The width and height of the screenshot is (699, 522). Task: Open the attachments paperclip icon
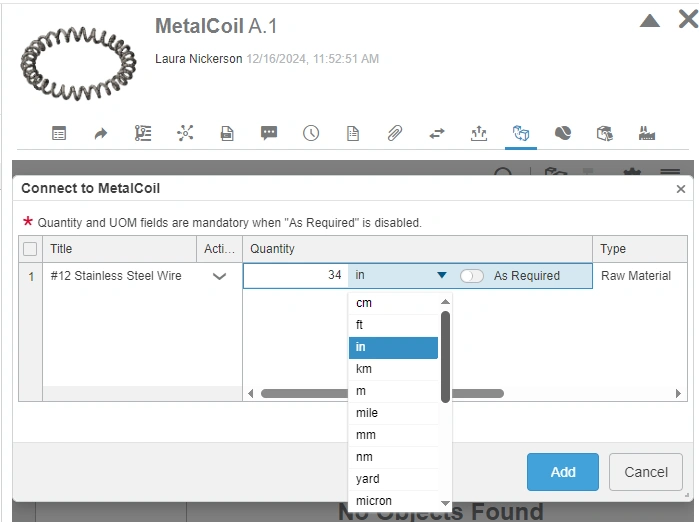395,133
